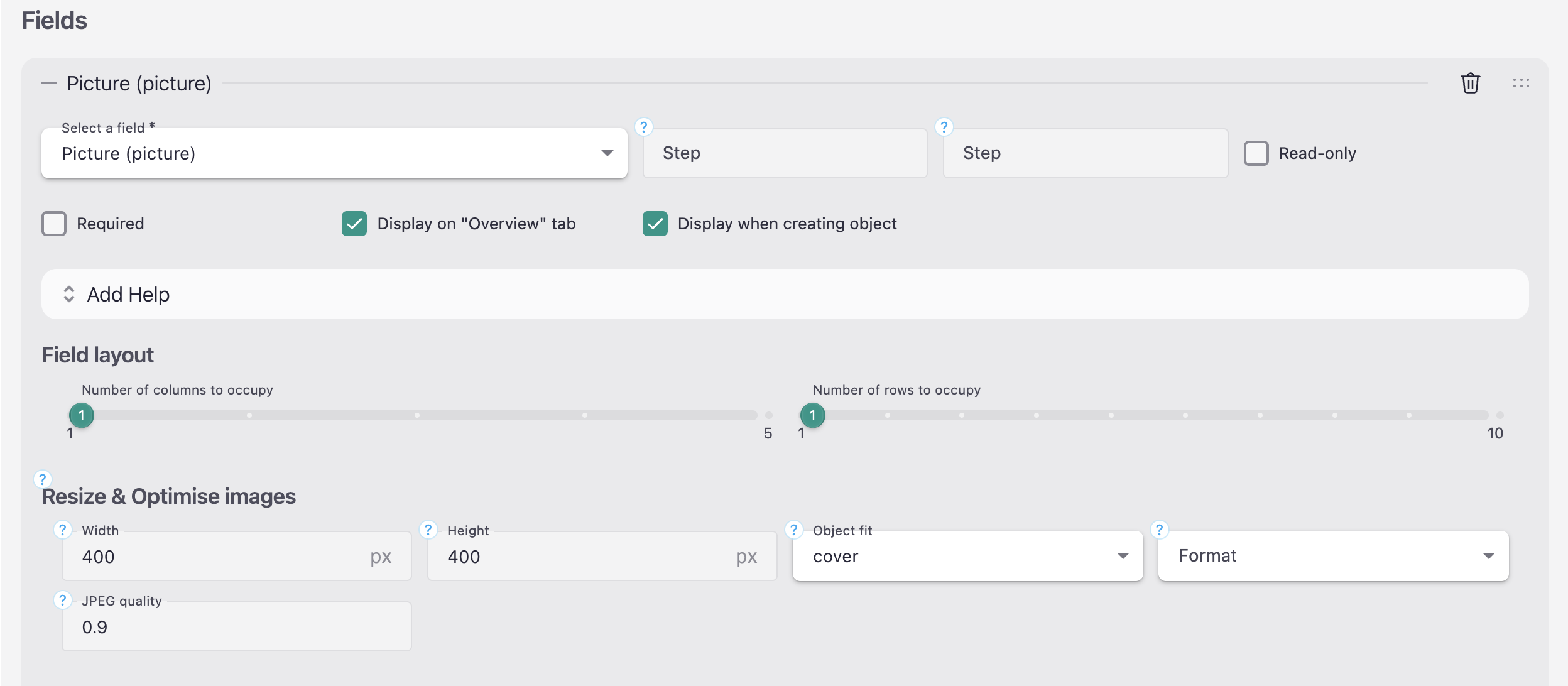1568x686 pixels.
Task: Open help icon above first Step field
Action: (x=643, y=127)
